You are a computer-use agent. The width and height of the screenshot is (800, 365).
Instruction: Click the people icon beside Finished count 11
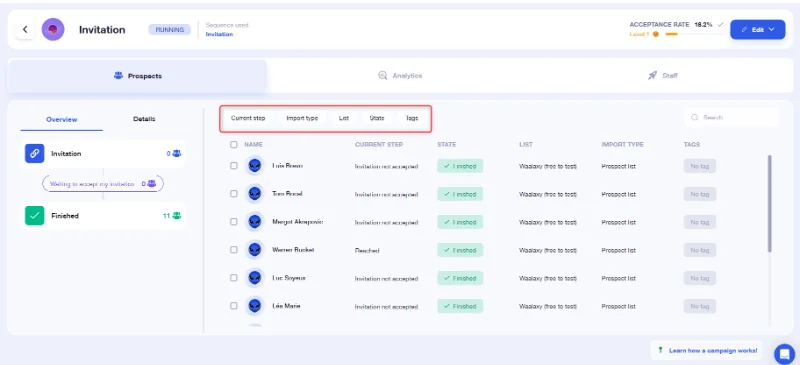coord(177,215)
